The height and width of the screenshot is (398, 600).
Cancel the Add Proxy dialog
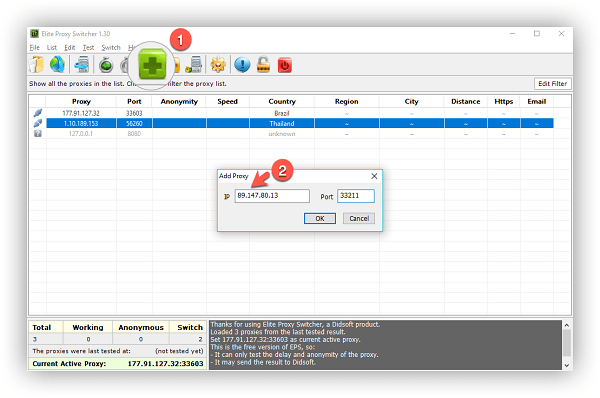coord(359,219)
